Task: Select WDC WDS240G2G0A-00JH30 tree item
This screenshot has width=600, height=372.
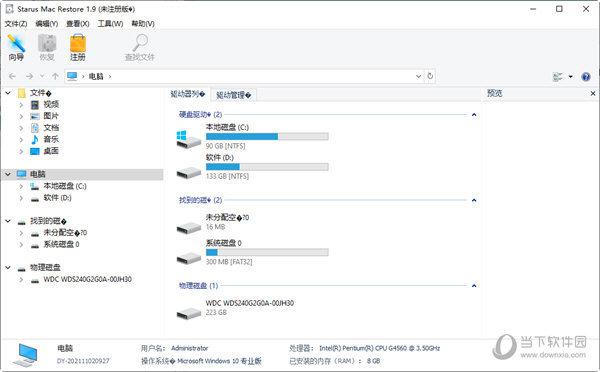Action: tap(87, 279)
